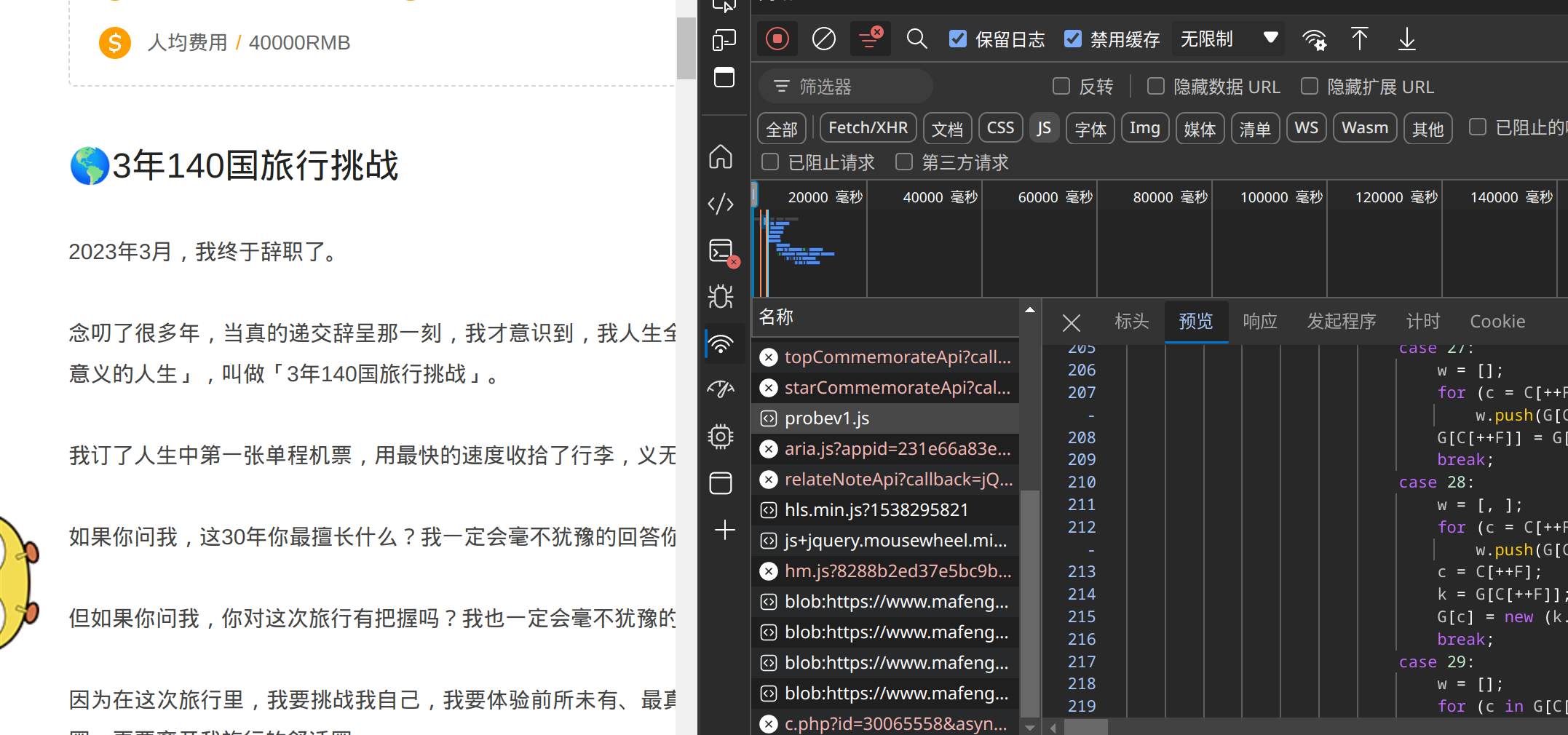The image size is (1568, 735).
Task: Select the hls.min.js request row
Action: point(876,510)
